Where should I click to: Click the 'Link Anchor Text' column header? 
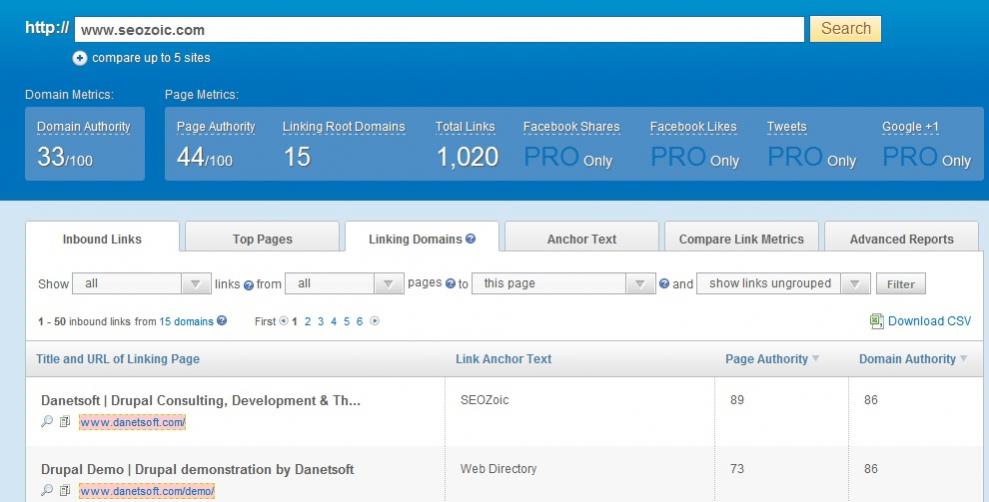pyautogui.click(x=503, y=359)
